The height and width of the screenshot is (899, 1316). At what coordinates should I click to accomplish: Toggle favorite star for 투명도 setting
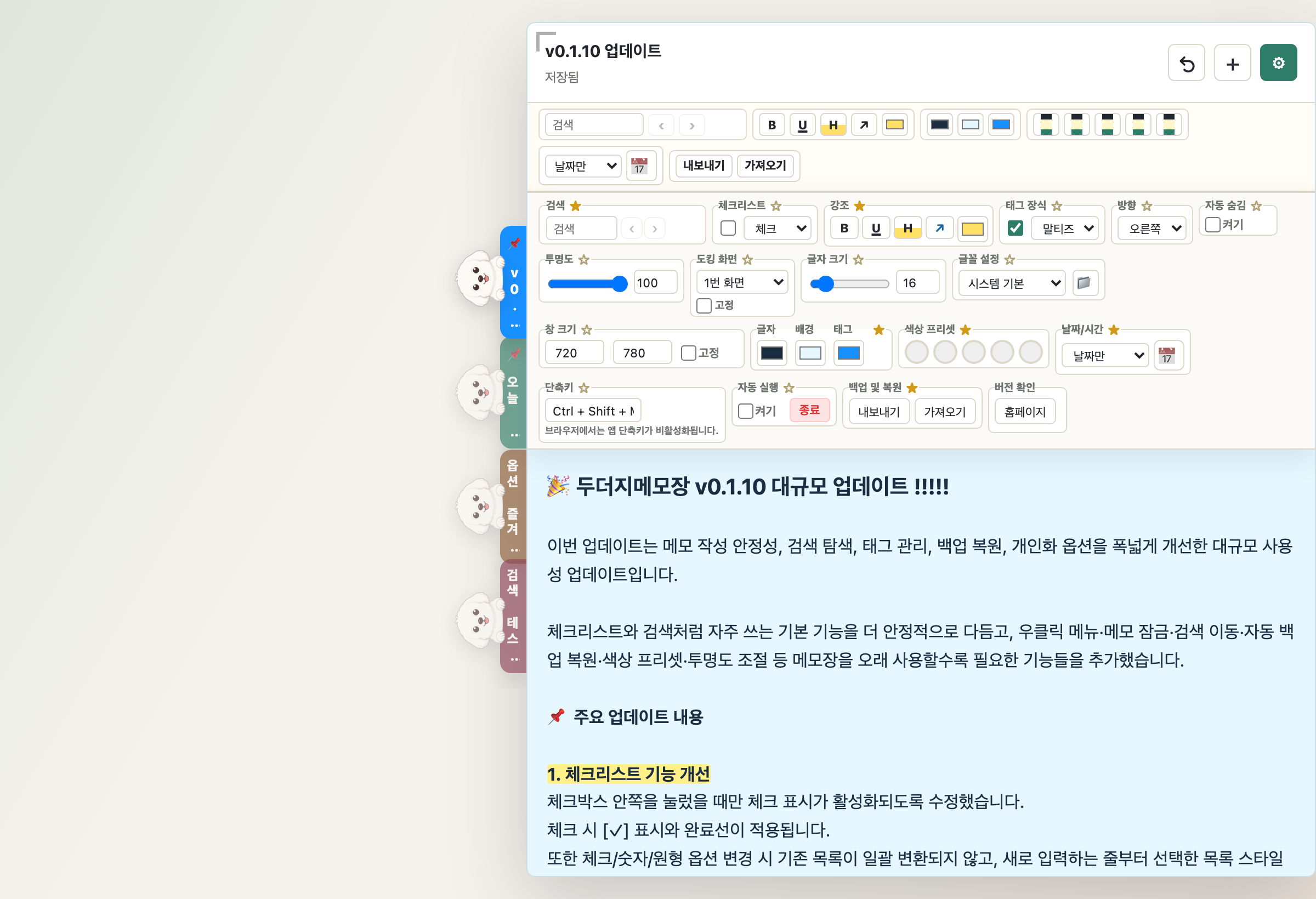[x=584, y=260]
